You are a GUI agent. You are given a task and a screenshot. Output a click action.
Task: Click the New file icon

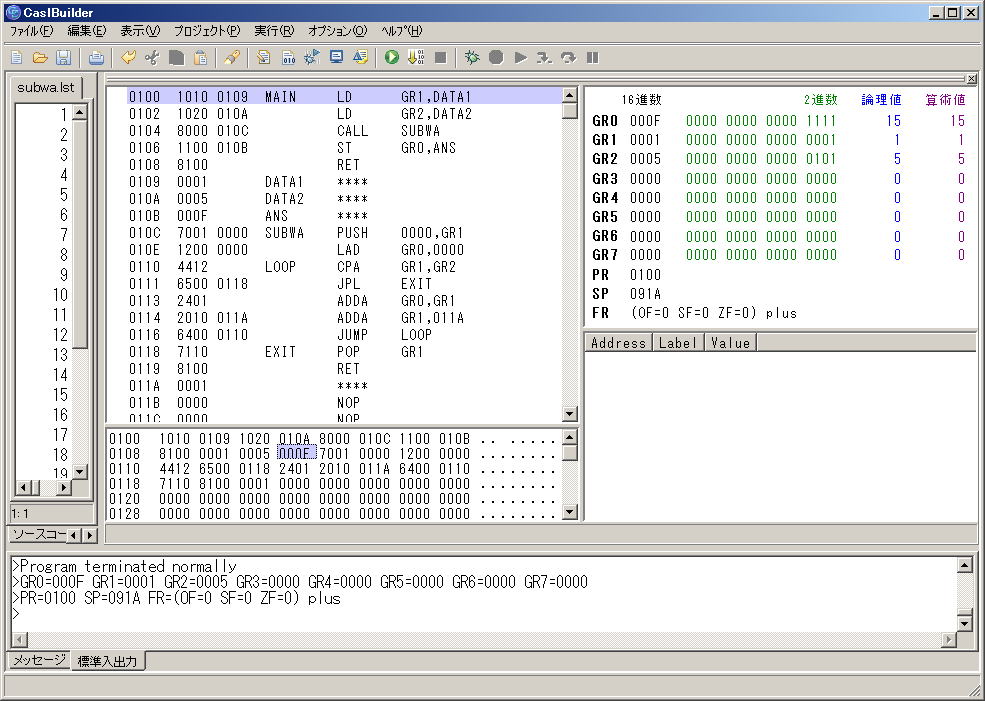[17, 58]
